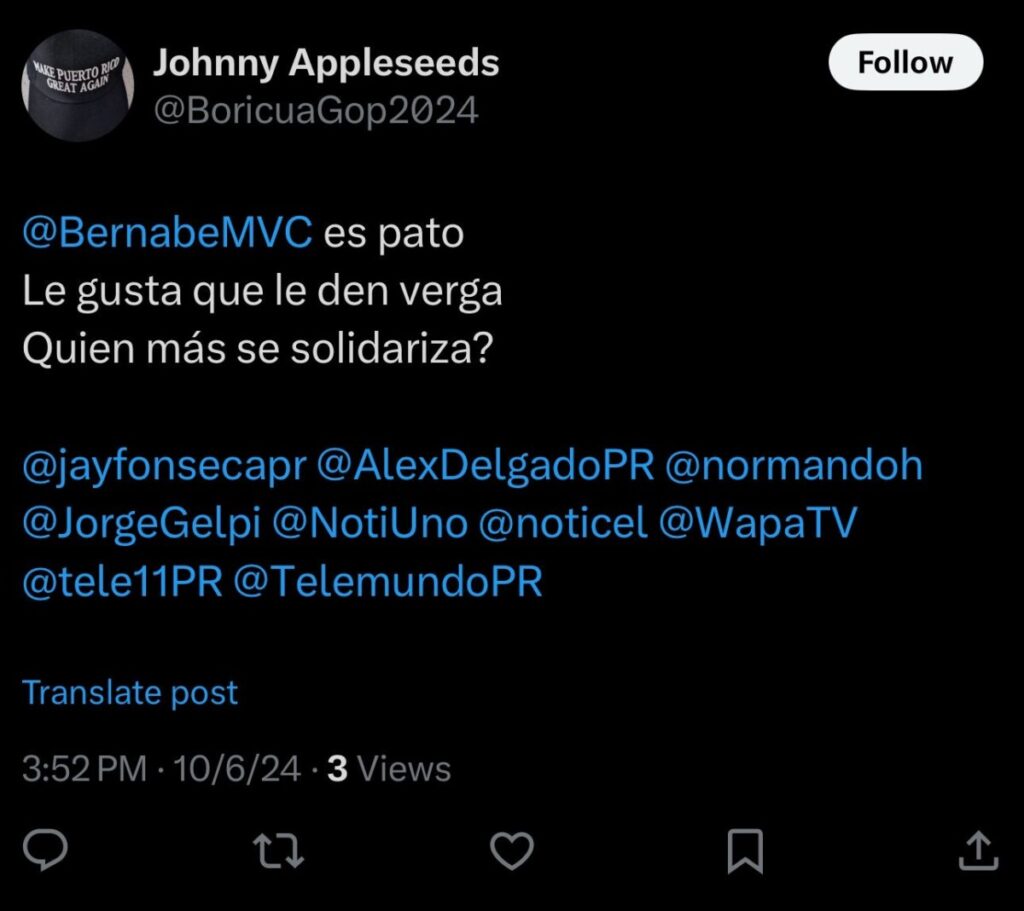Image resolution: width=1024 pixels, height=911 pixels.
Task: Open the @tele11PR mention
Action: tap(122, 582)
